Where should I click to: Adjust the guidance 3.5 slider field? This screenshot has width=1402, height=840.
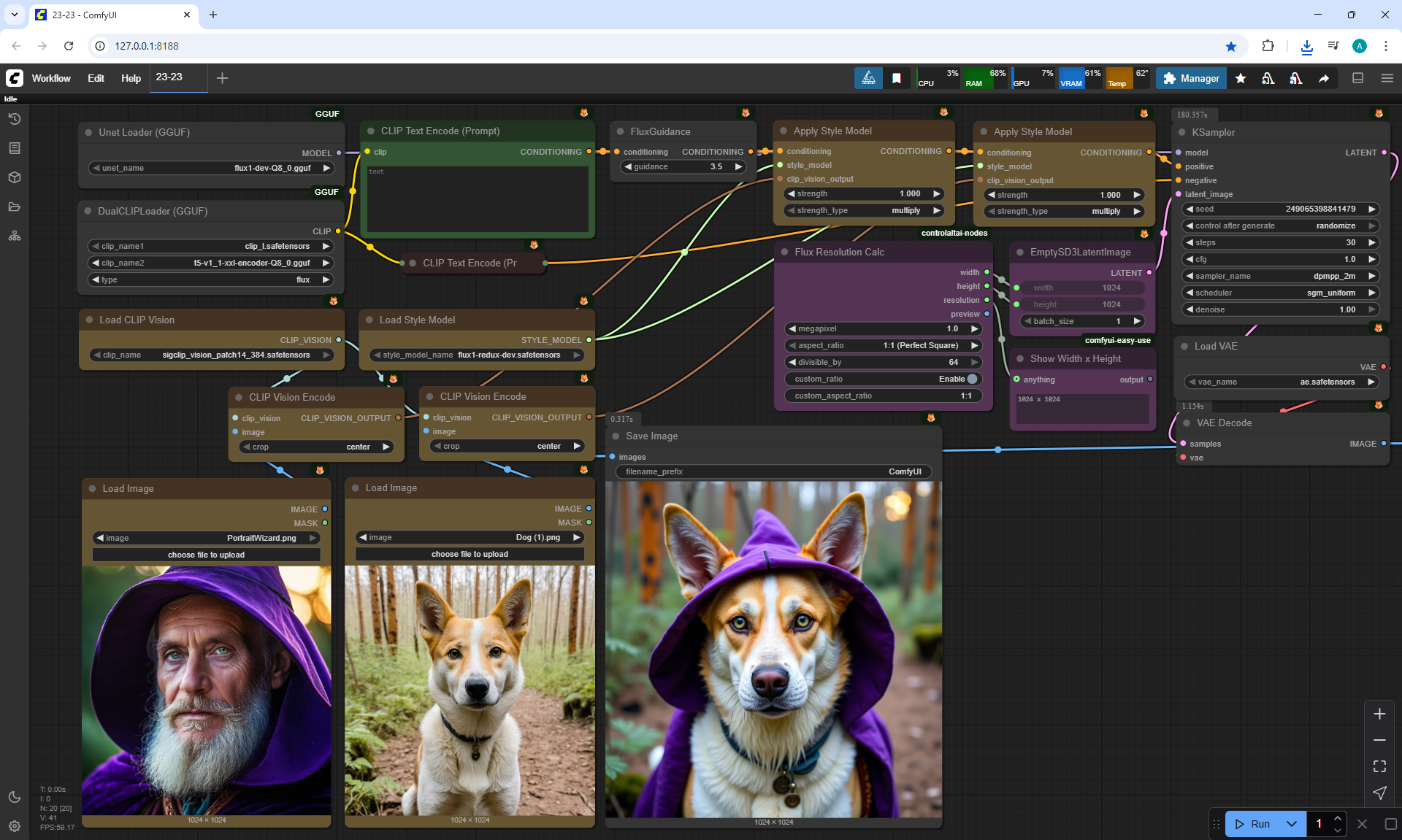pos(683,166)
